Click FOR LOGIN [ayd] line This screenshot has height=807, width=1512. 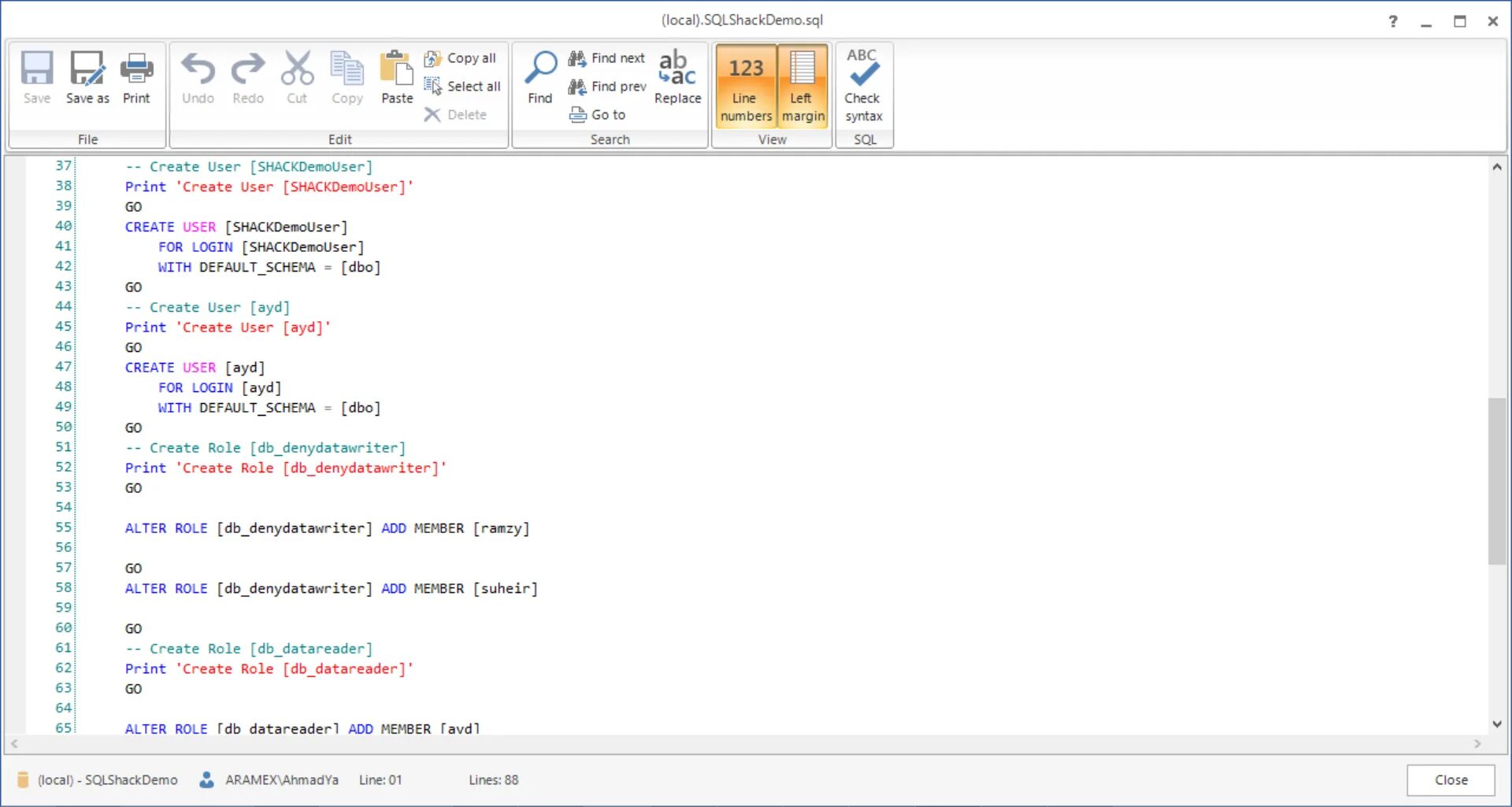pos(220,388)
